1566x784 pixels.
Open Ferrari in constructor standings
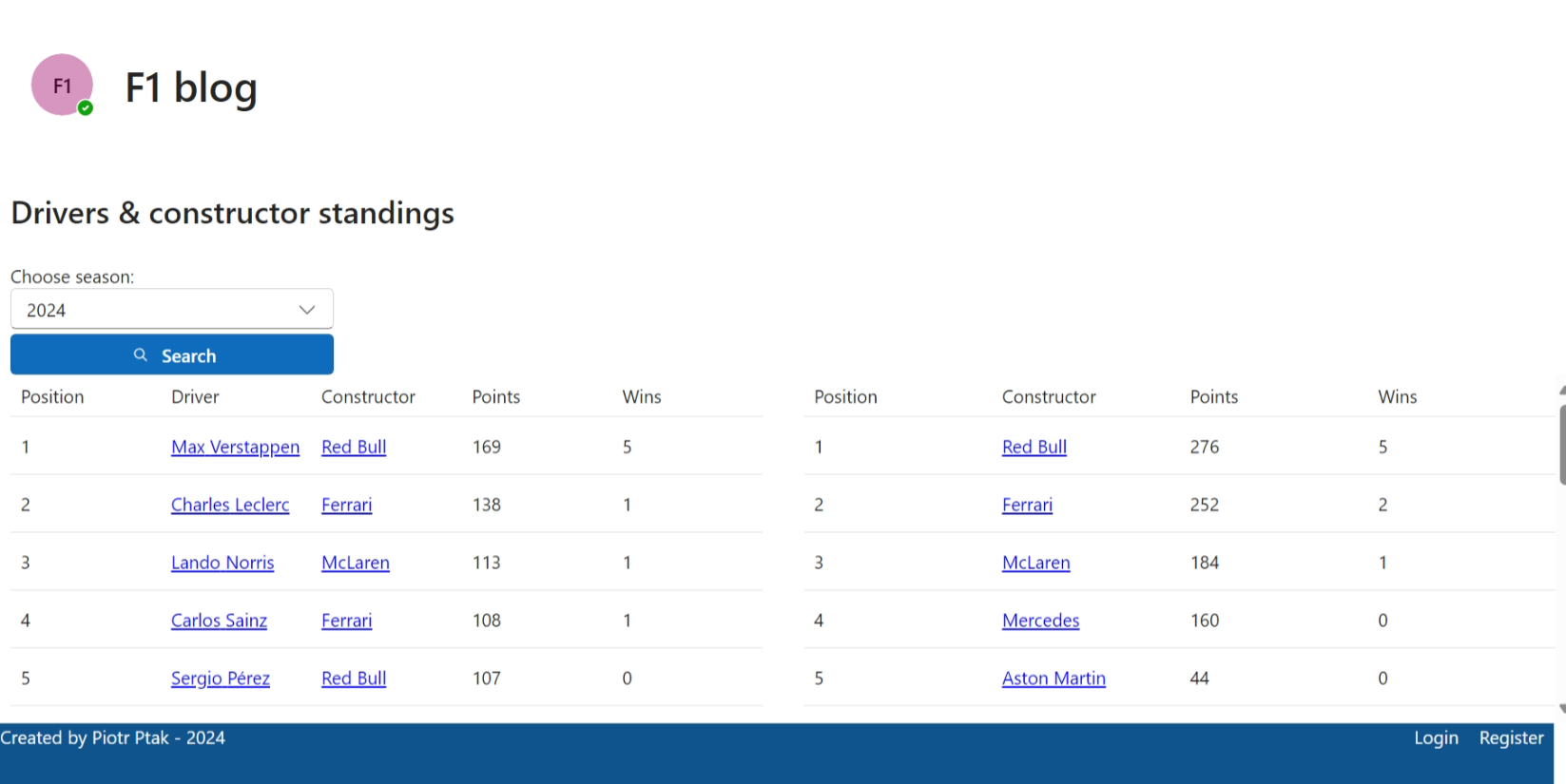click(x=1027, y=505)
